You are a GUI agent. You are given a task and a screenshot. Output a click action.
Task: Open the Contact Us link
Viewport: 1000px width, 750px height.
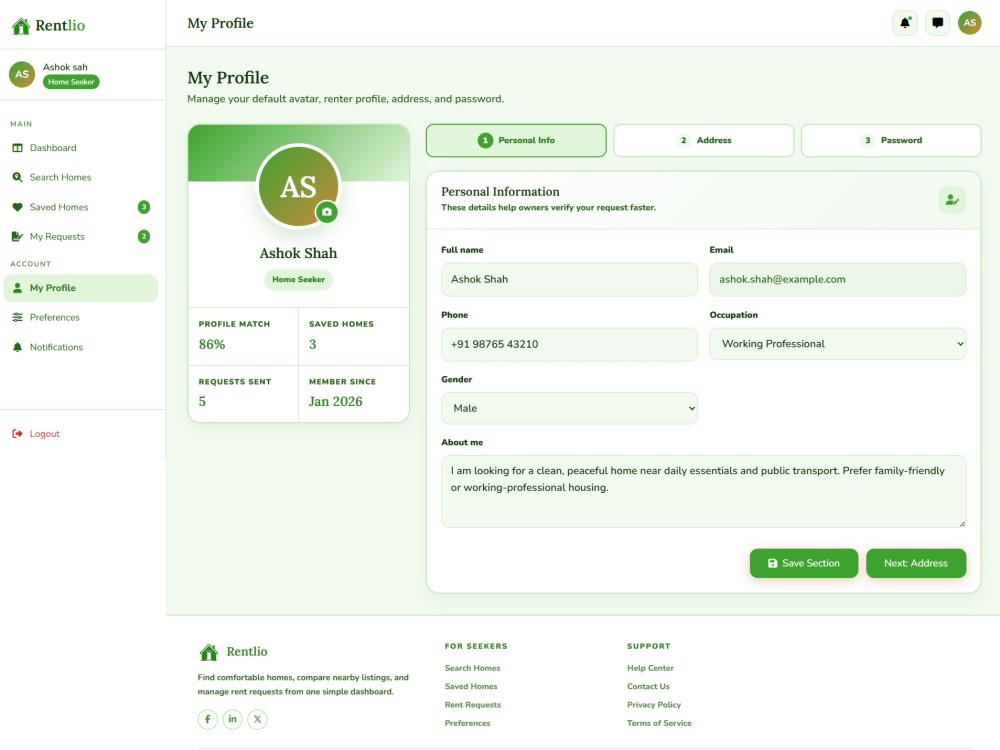click(x=648, y=687)
